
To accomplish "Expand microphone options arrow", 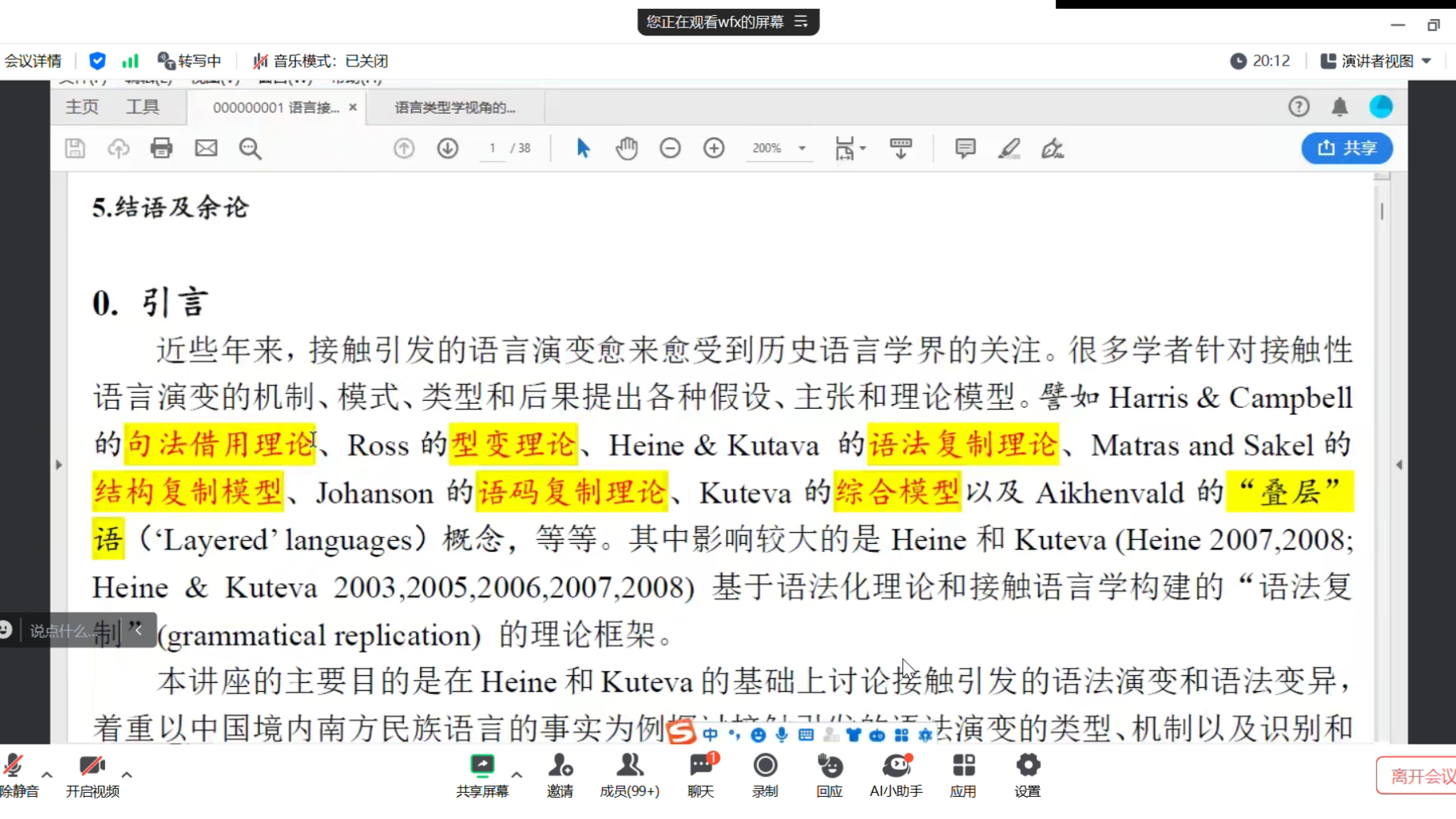I will point(47,775).
